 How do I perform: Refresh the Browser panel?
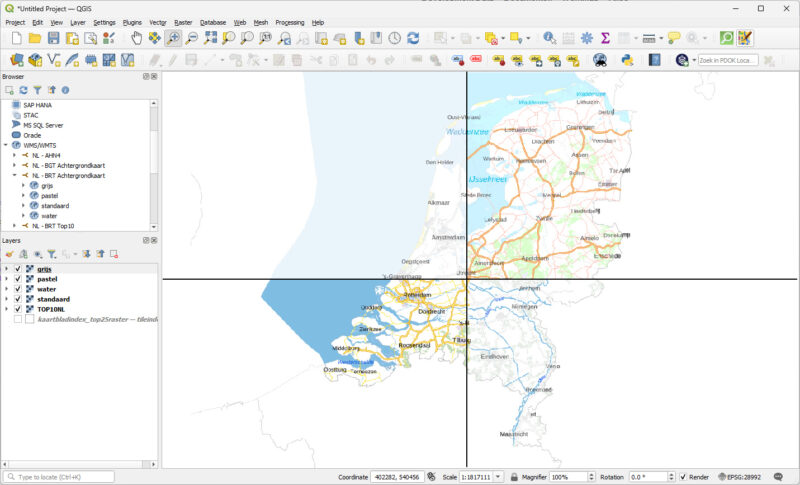23,90
